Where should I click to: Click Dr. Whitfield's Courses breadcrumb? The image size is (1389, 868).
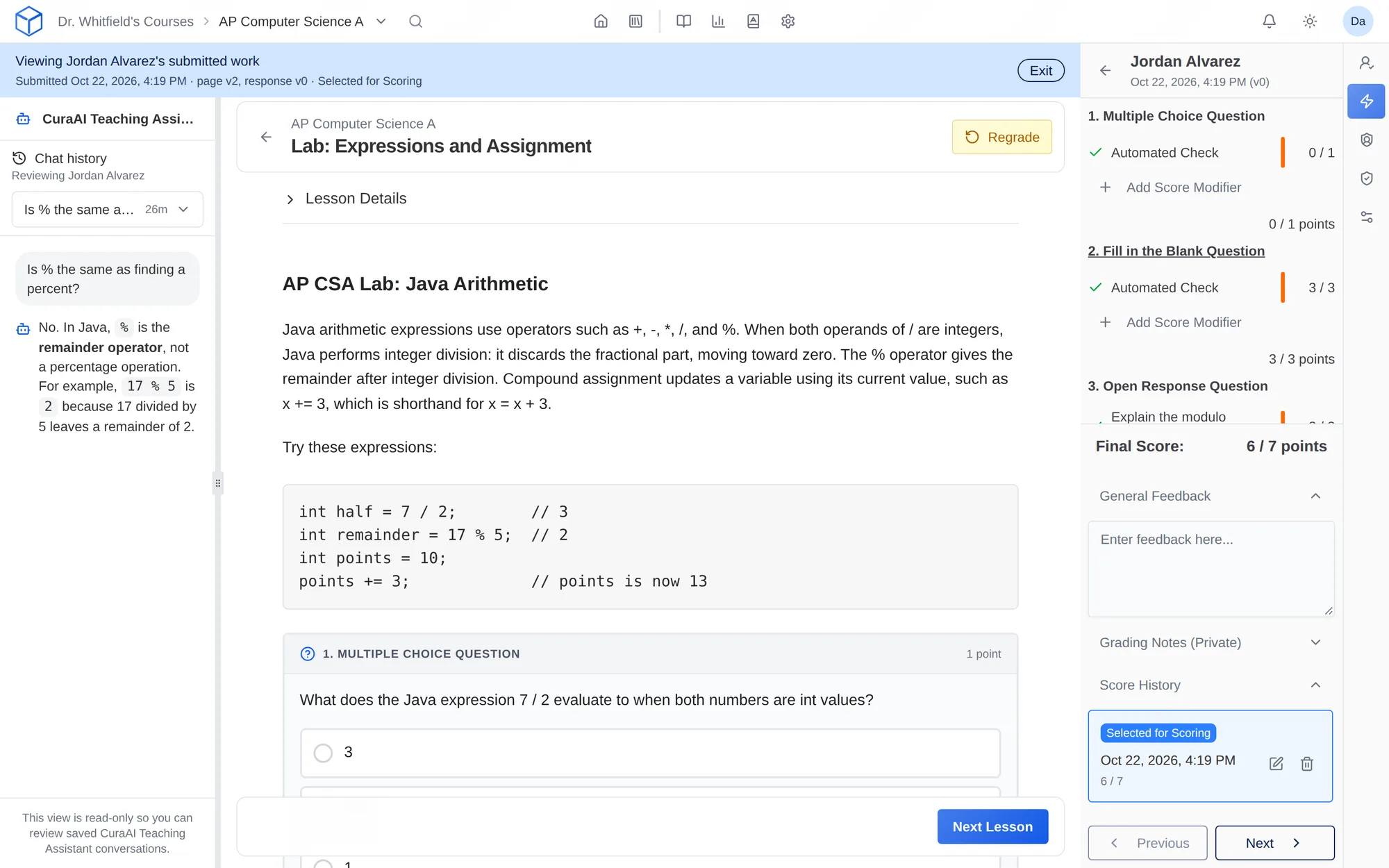[x=126, y=22]
